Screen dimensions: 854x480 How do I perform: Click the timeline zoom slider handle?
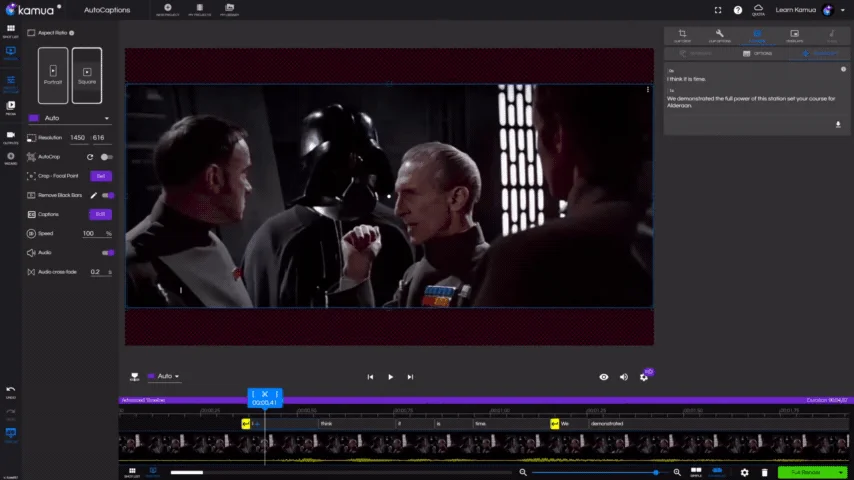pyautogui.click(x=656, y=472)
